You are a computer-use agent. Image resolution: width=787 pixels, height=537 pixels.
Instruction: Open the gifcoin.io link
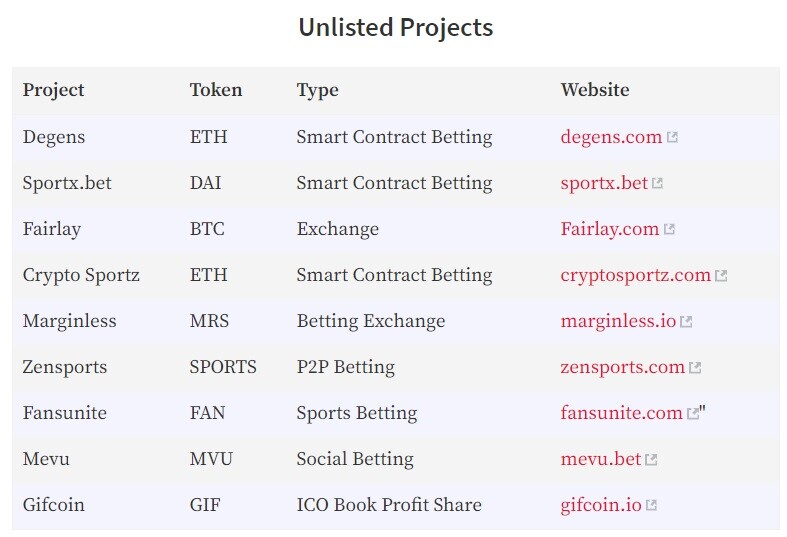pos(601,505)
